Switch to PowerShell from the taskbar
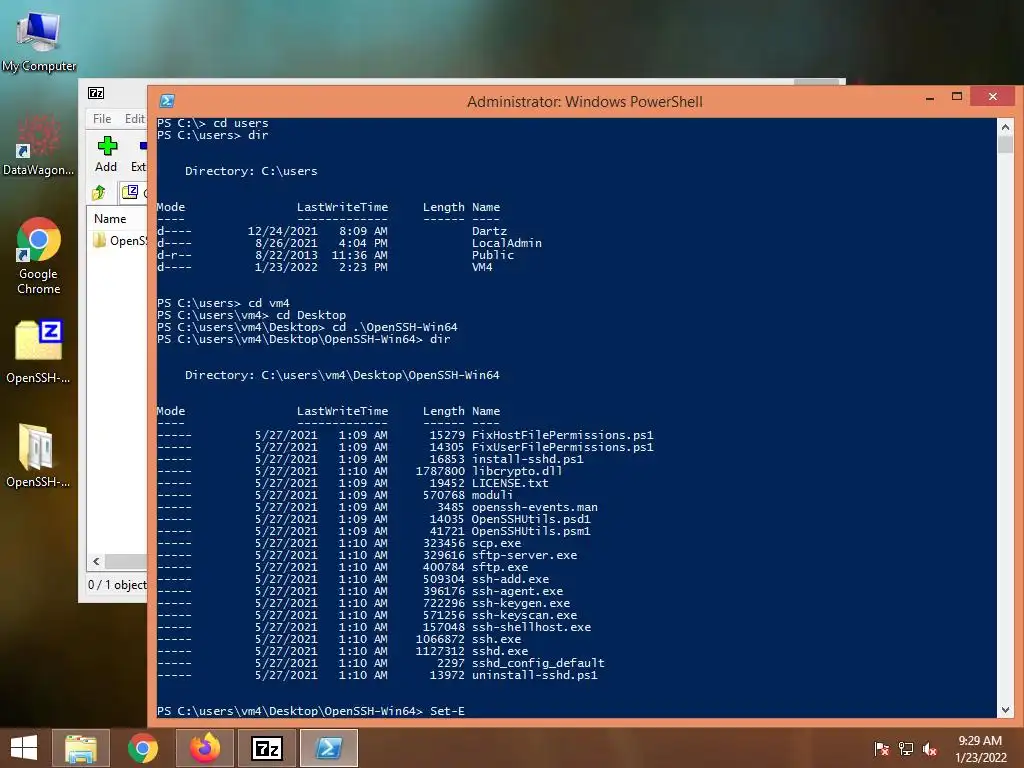The height and width of the screenshot is (768, 1024). (x=329, y=748)
